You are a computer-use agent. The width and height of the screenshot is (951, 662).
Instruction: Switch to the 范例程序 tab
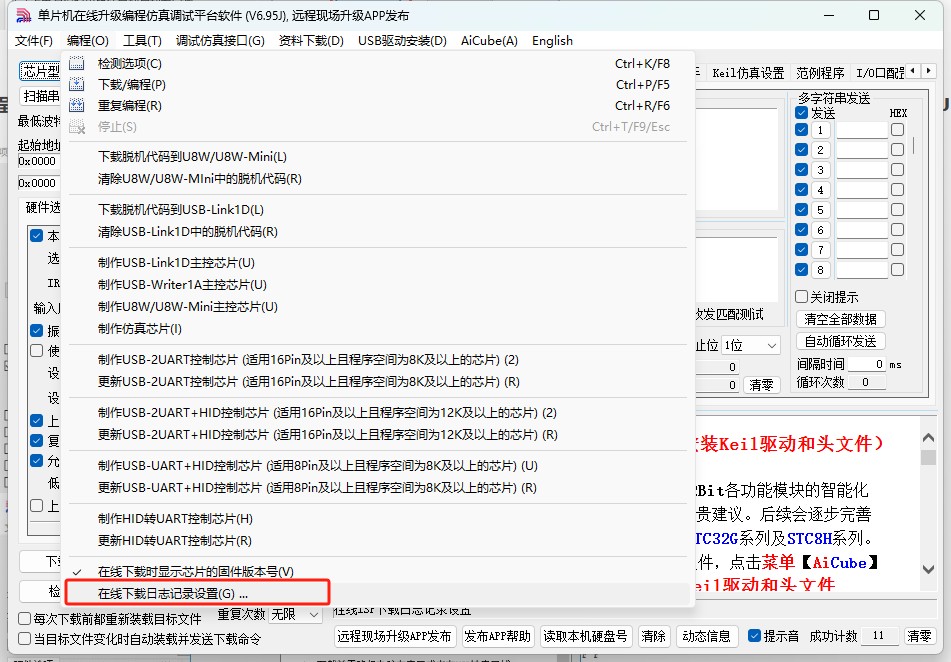point(820,73)
